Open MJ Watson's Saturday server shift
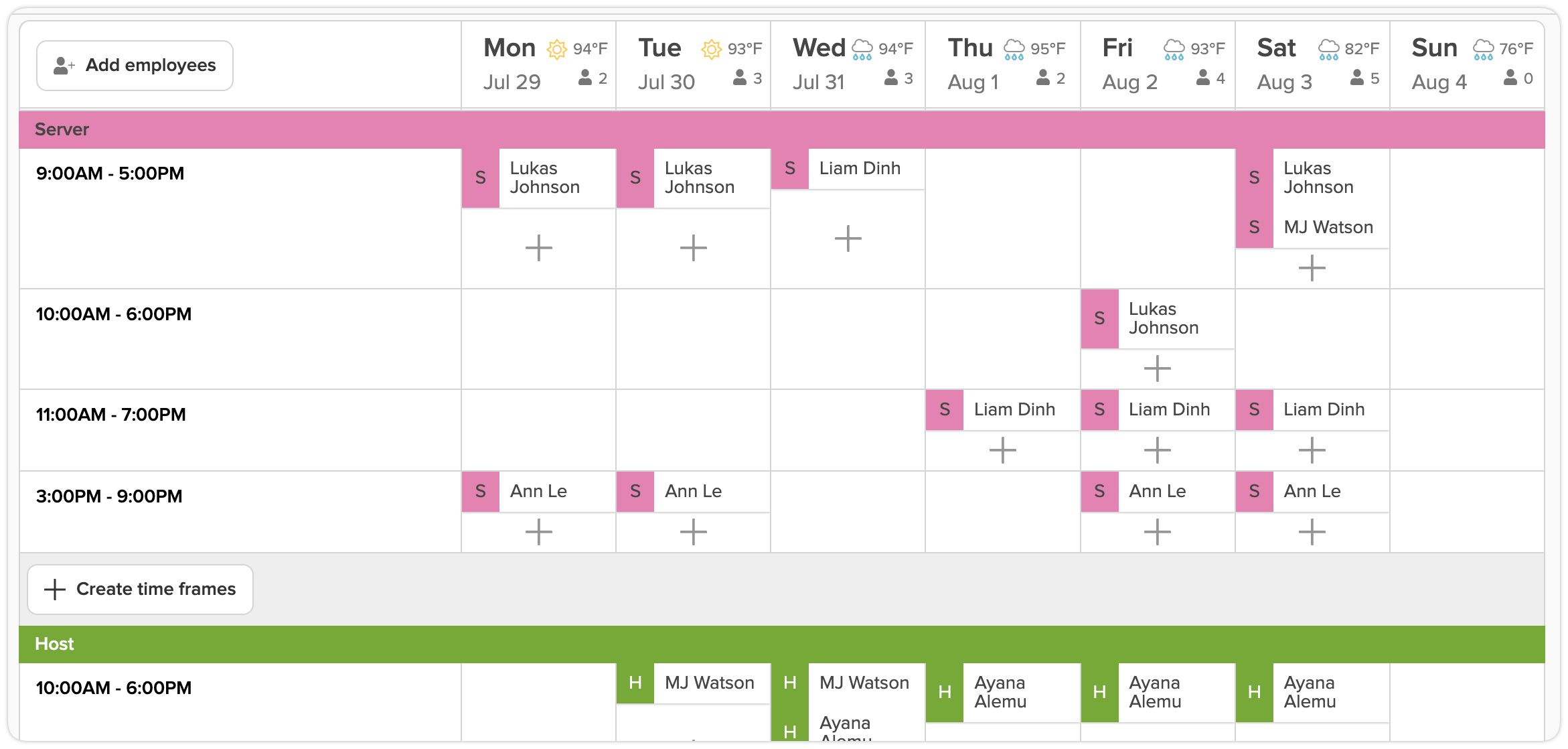This screenshot has height=749, width=1568. coord(1328,228)
